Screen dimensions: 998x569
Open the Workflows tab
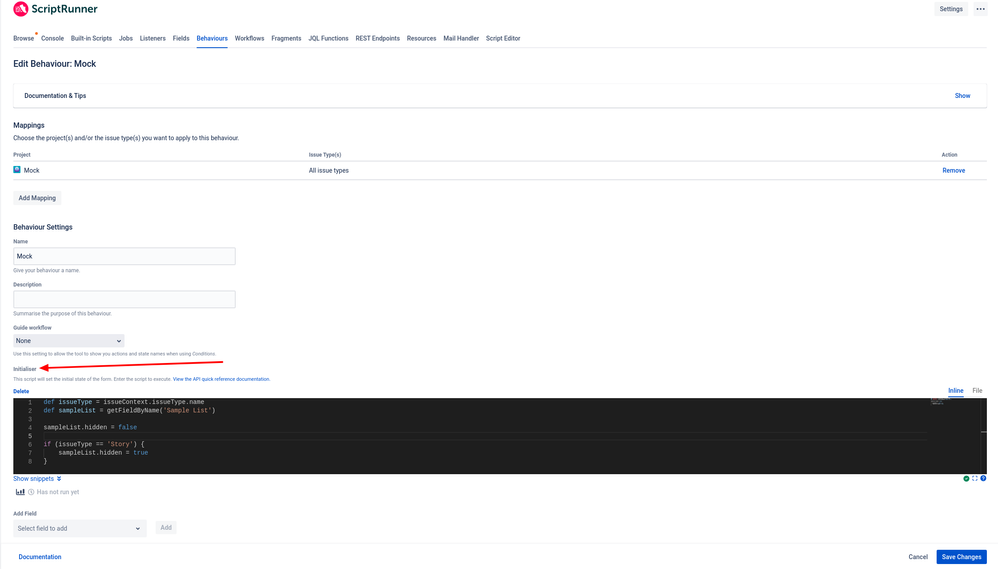[x=250, y=38]
